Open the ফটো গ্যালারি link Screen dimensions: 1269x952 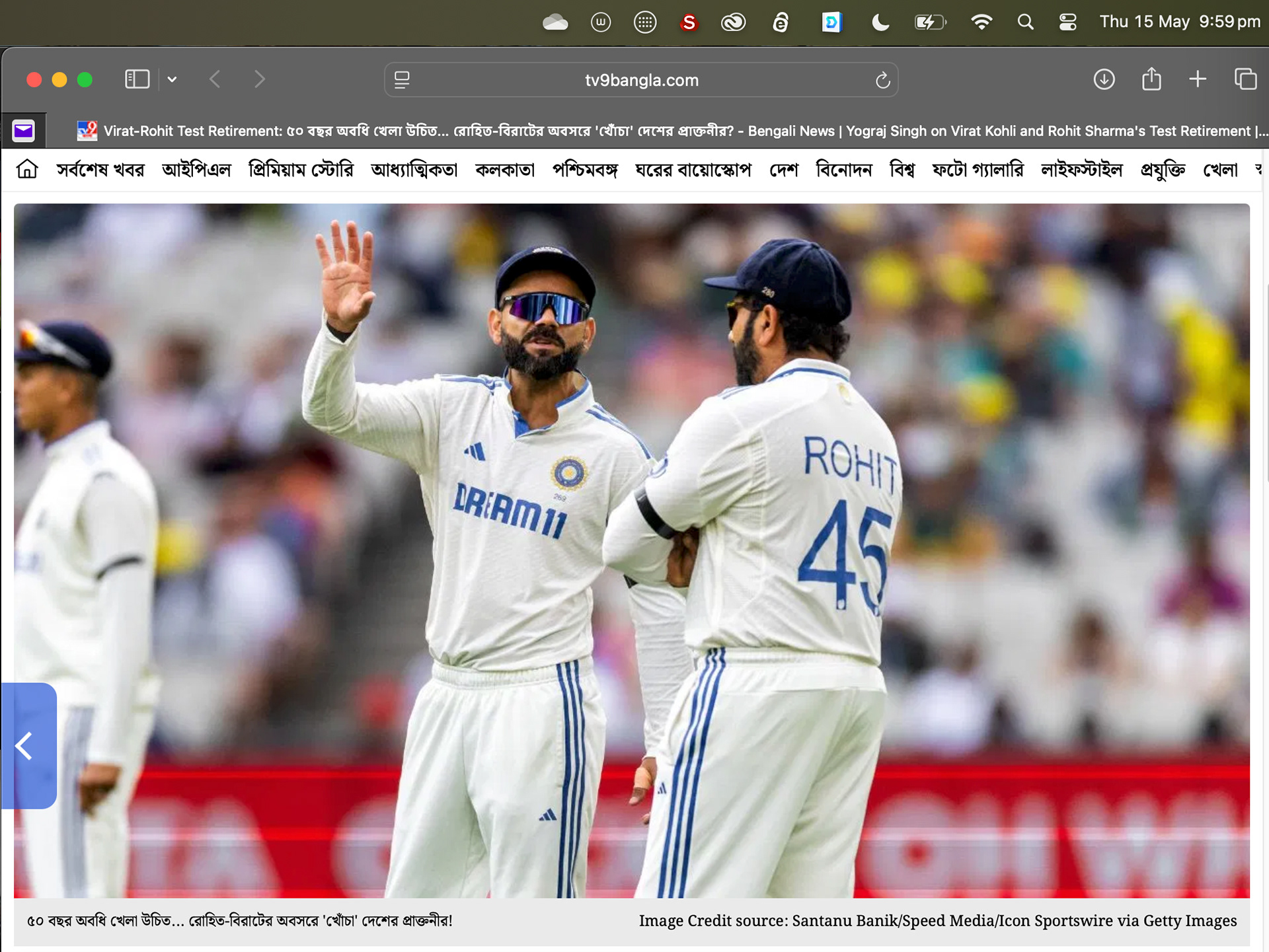(x=978, y=170)
